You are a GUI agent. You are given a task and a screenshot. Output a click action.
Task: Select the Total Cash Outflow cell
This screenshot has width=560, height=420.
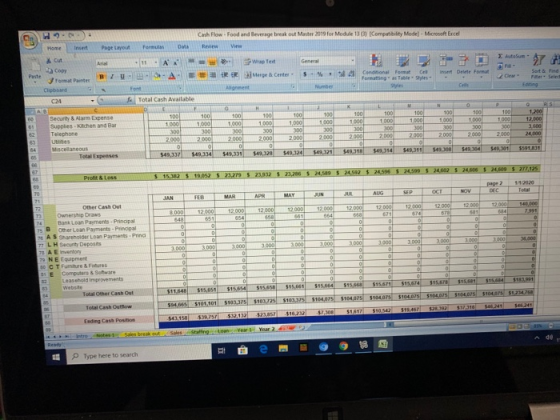coord(109,307)
